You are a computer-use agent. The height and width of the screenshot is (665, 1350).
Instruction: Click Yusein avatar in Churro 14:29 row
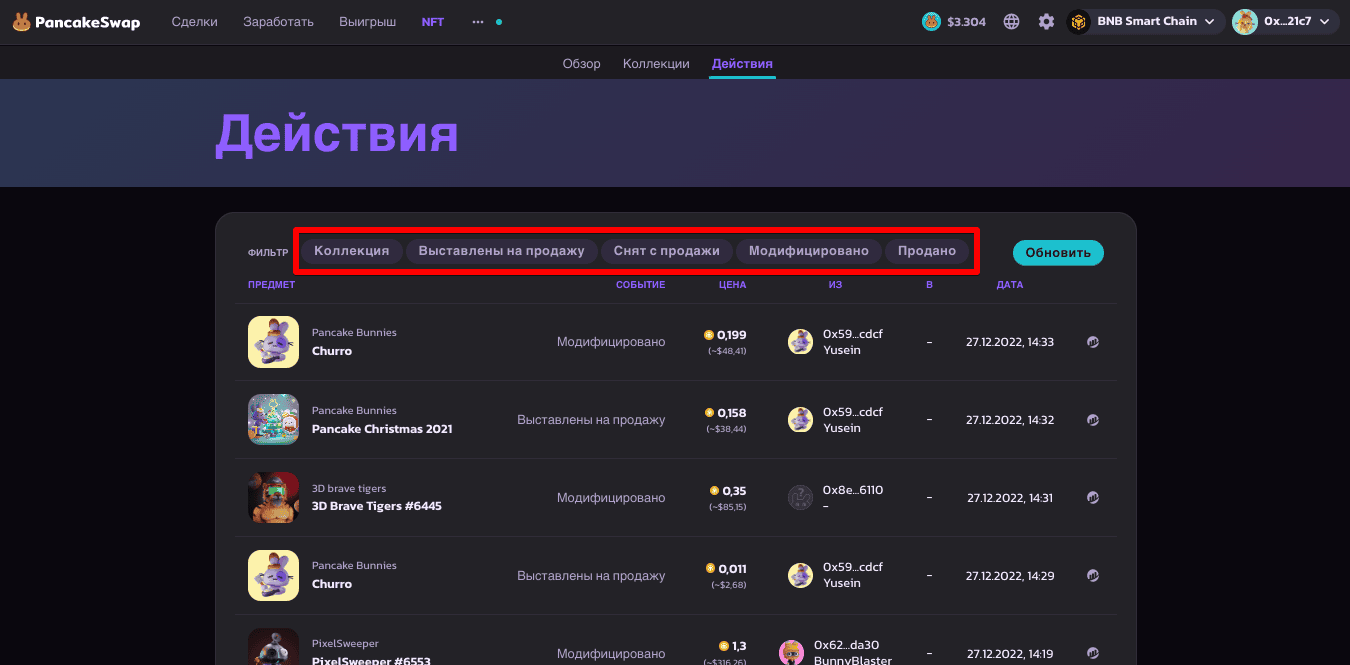pyautogui.click(x=800, y=576)
